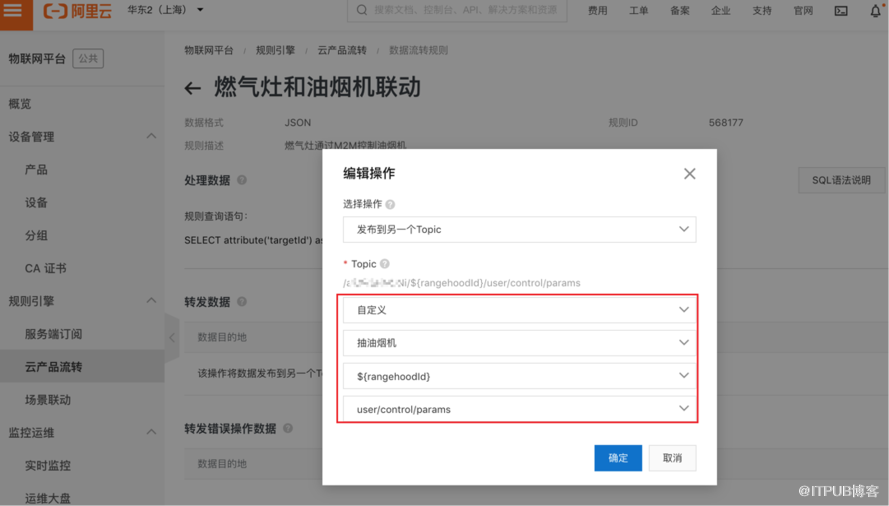Open the 抽油烟机 product dropdown
Viewport: 889px width, 506px height.
(x=519, y=343)
